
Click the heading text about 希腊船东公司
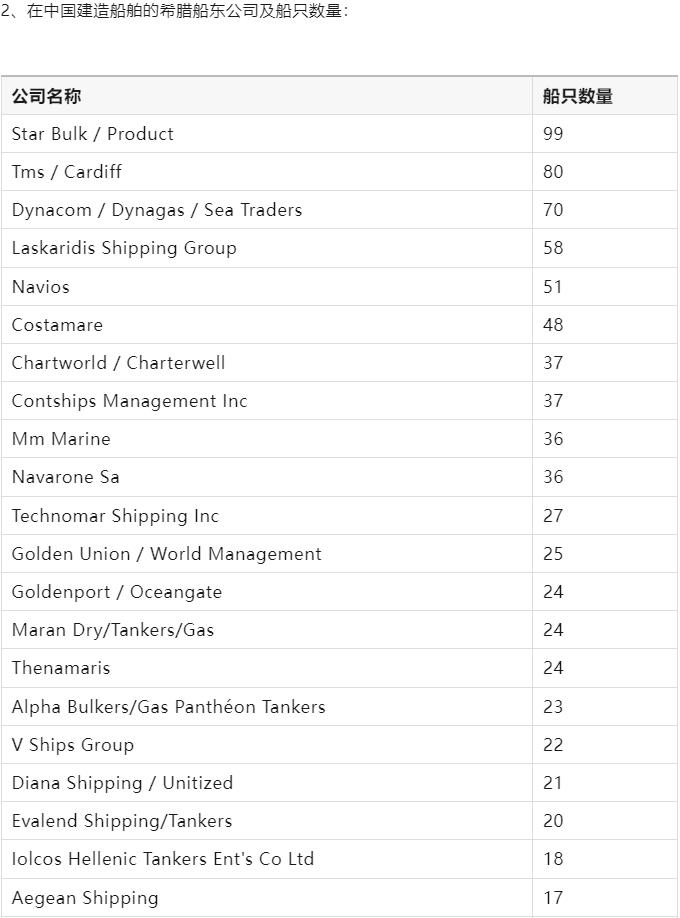point(175,11)
